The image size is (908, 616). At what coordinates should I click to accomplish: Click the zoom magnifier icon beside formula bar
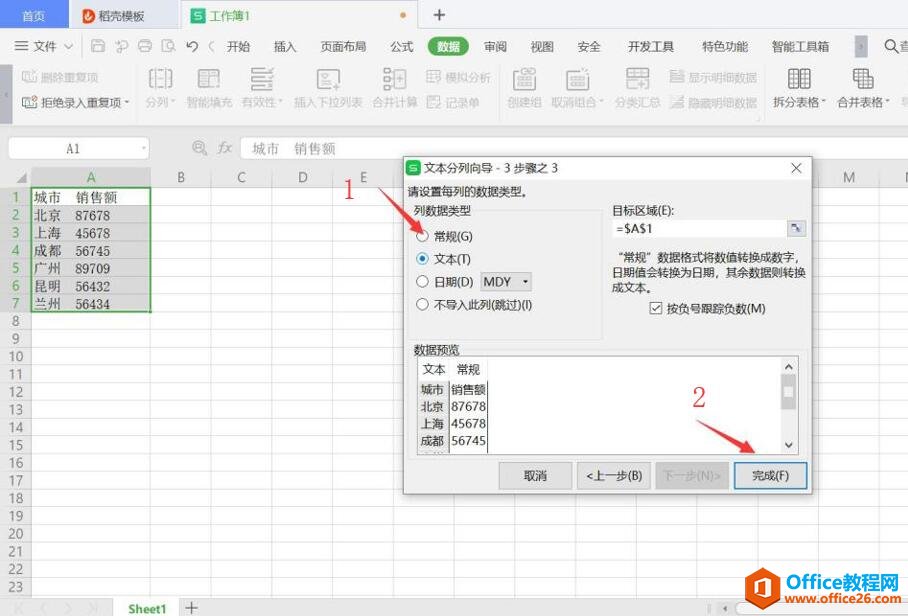(x=199, y=148)
